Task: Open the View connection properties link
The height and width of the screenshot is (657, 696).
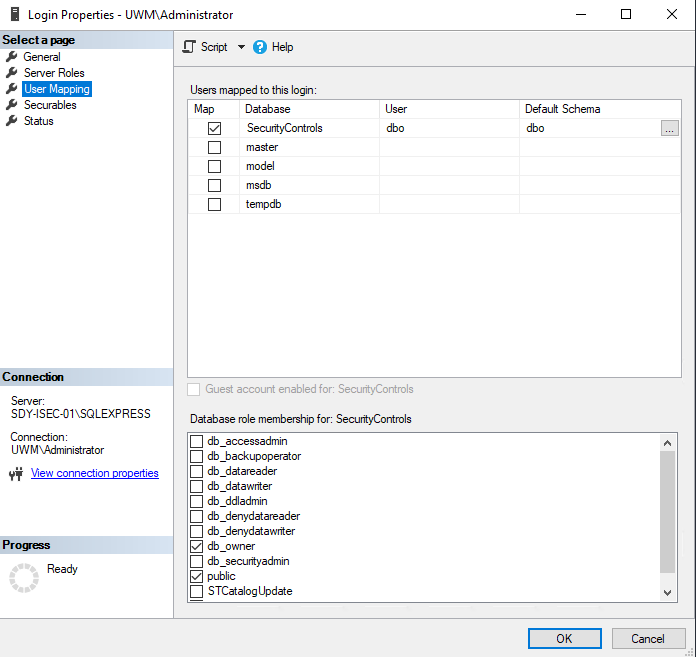Action: pyautogui.click(x=95, y=473)
